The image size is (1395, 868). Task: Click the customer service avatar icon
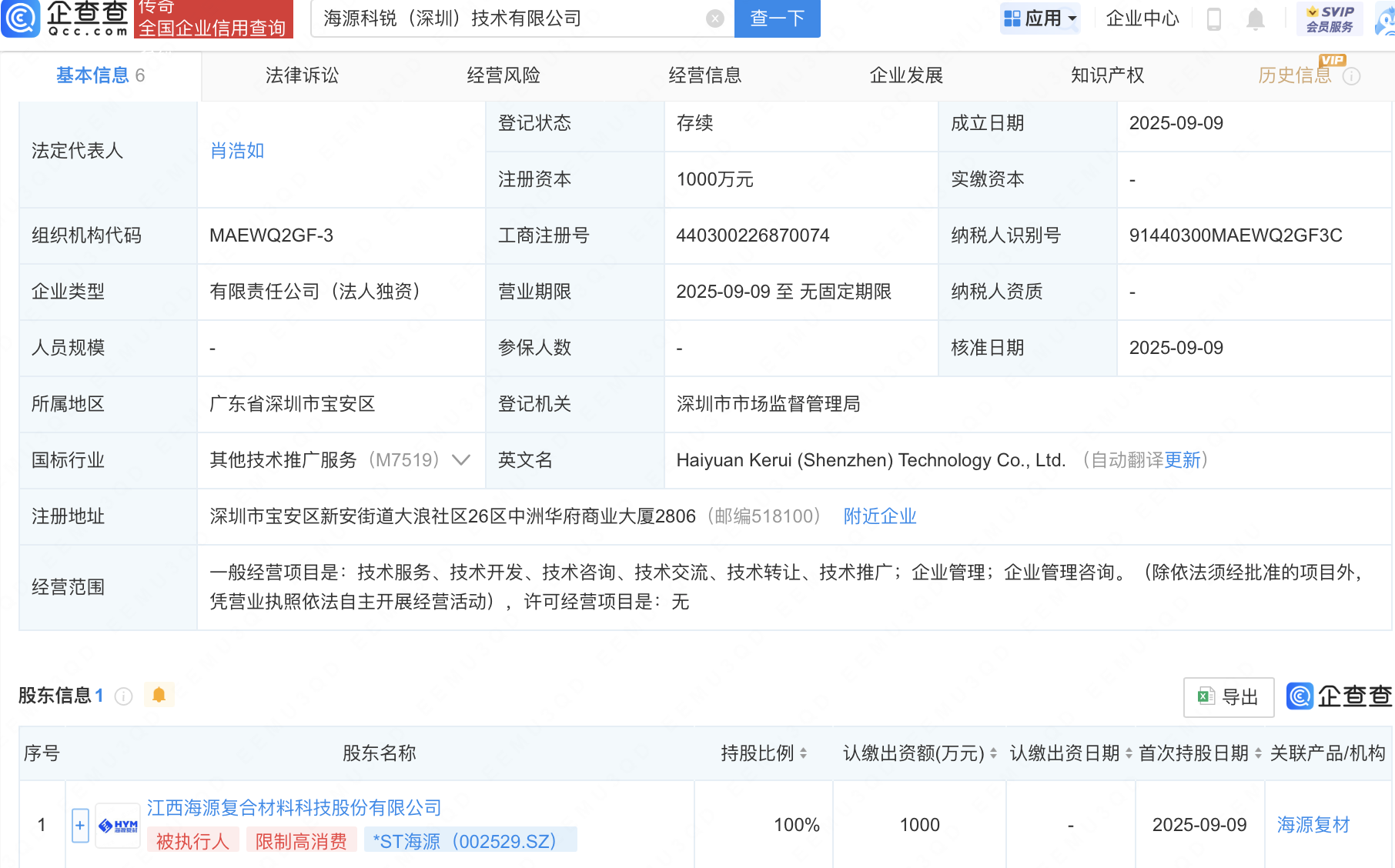[x=1386, y=18]
